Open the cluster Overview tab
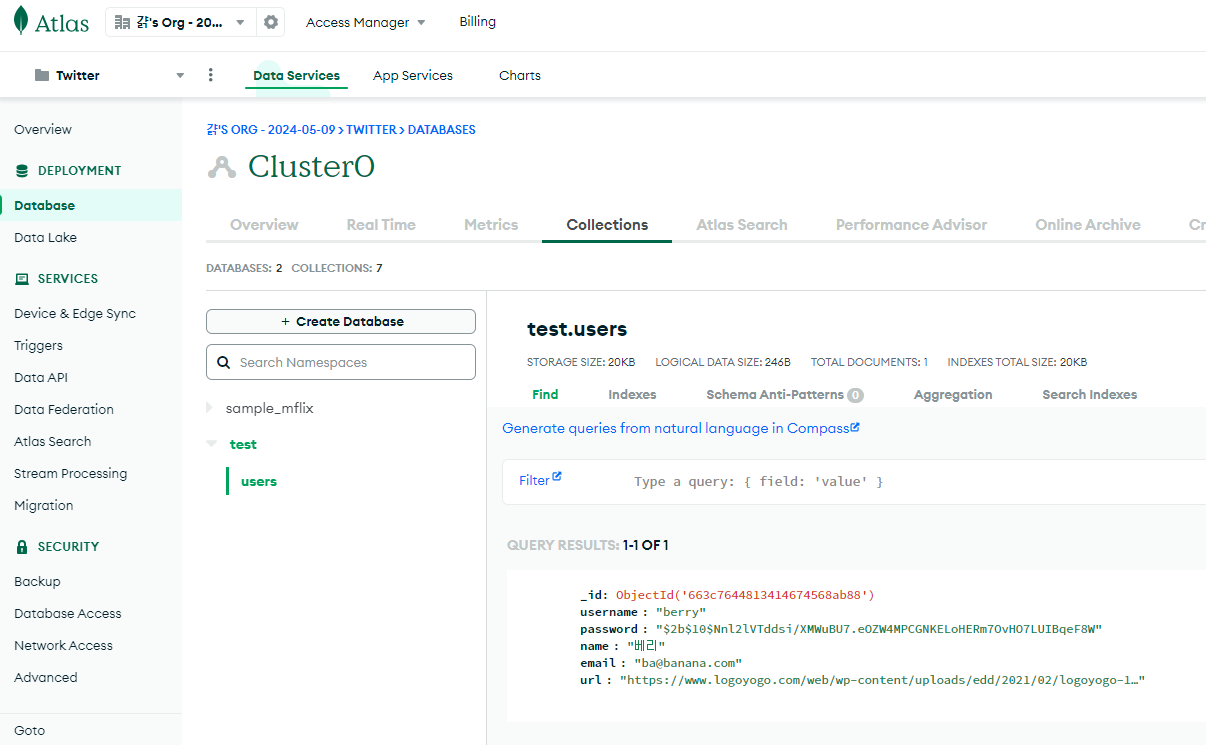 [x=264, y=225]
